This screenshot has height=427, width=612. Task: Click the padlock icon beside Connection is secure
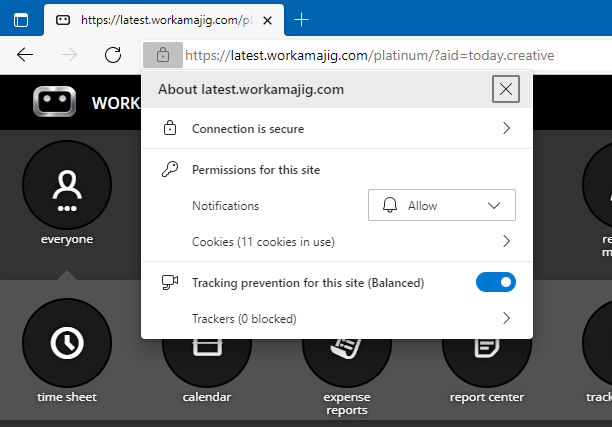pos(170,128)
